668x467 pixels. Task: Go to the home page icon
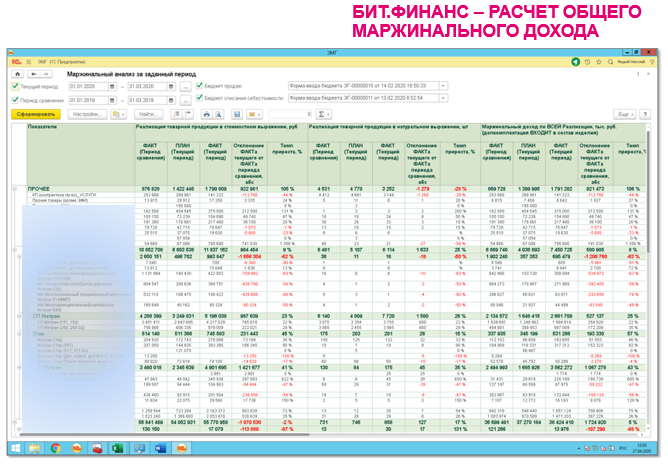click(17, 74)
